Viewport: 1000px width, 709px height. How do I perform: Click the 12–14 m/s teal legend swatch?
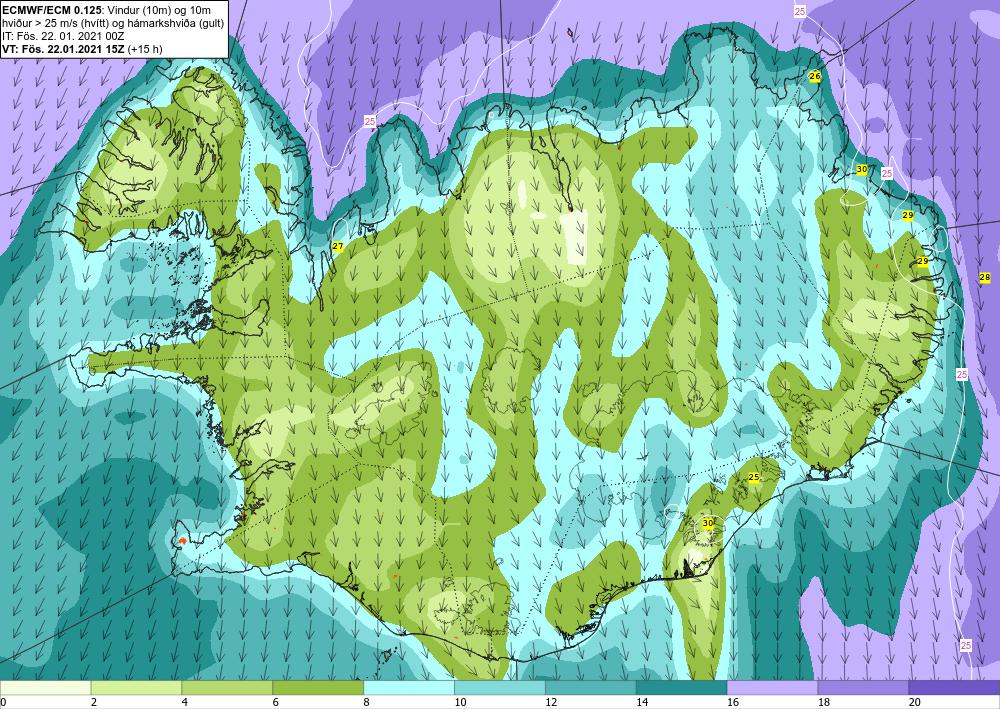coord(591,688)
